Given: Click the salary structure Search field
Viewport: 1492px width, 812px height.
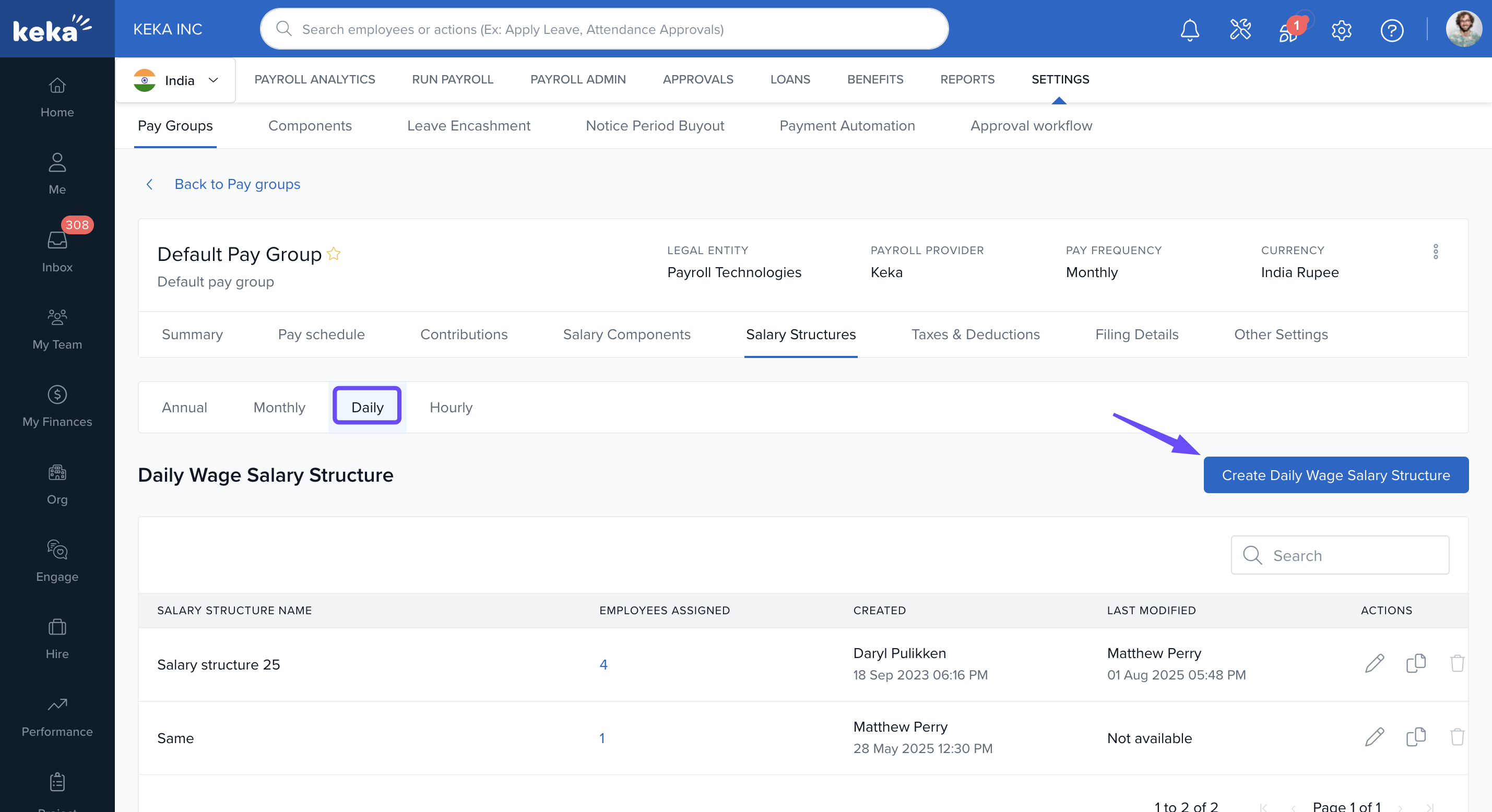Looking at the screenshot, I should click(1339, 555).
